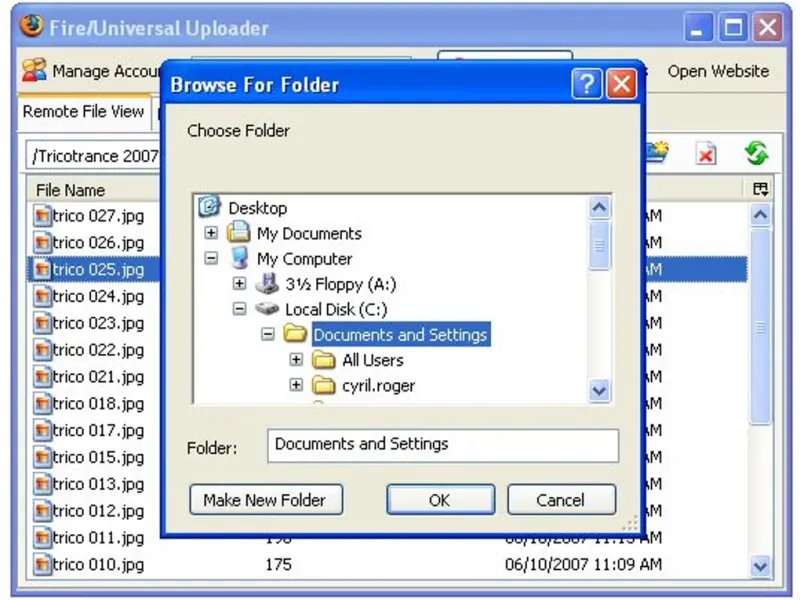Select Local Disk (C:) entry

coord(336,310)
